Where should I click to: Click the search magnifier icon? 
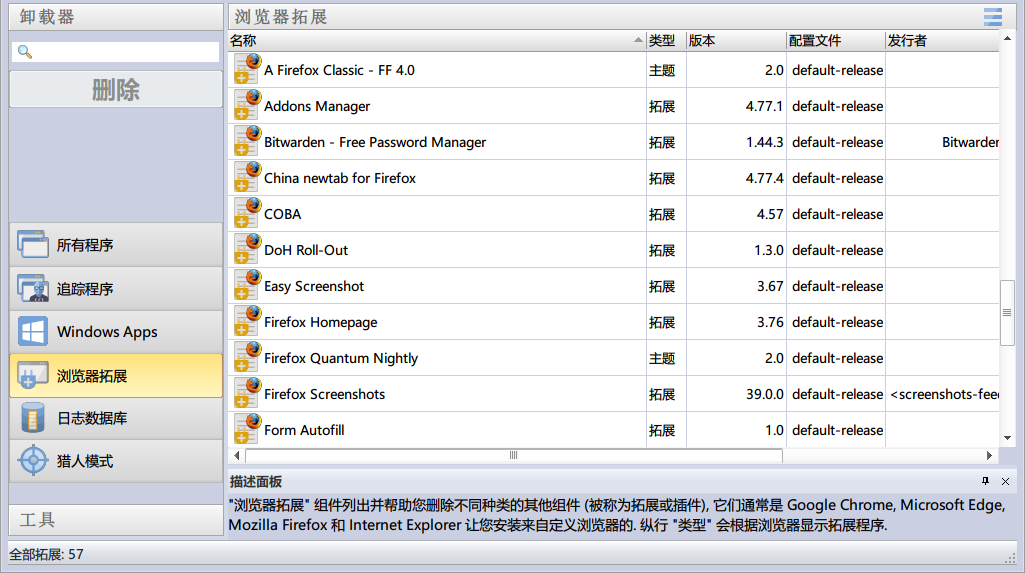25,51
